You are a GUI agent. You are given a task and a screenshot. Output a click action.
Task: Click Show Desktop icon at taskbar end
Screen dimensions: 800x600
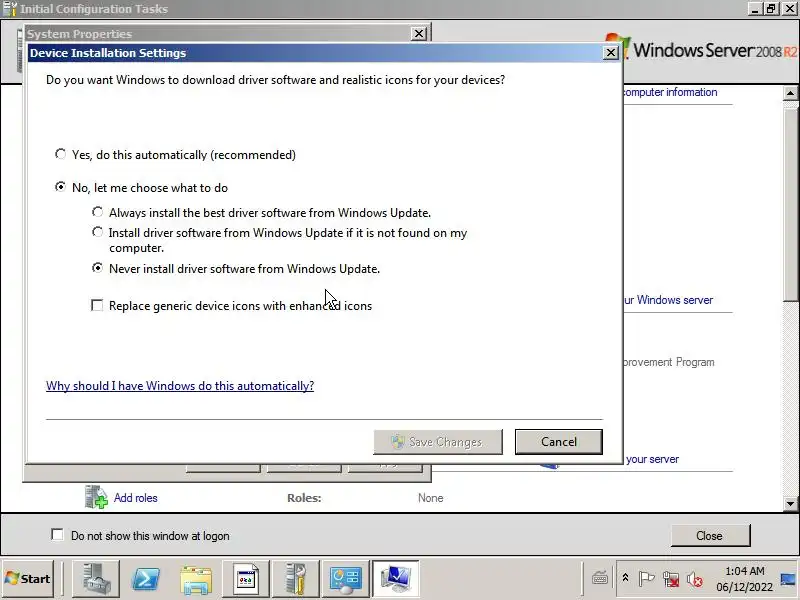(789, 579)
